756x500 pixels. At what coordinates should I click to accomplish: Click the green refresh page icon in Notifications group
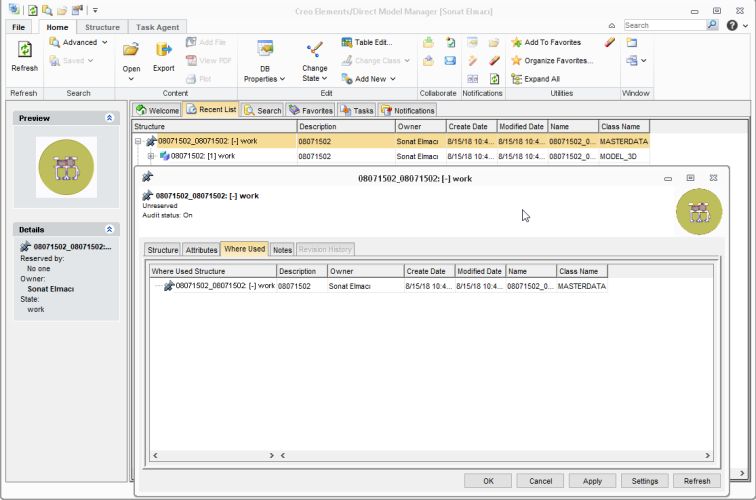(494, 79)
